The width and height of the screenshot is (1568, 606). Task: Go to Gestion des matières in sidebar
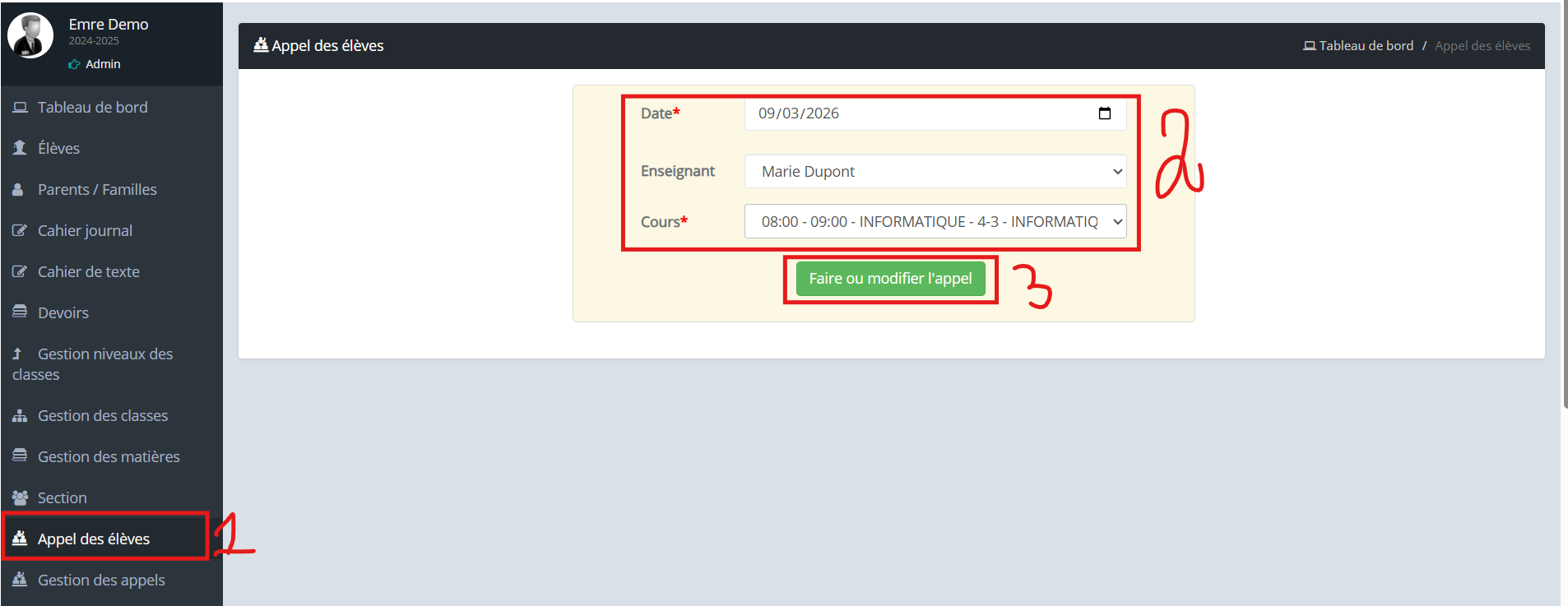108,457
